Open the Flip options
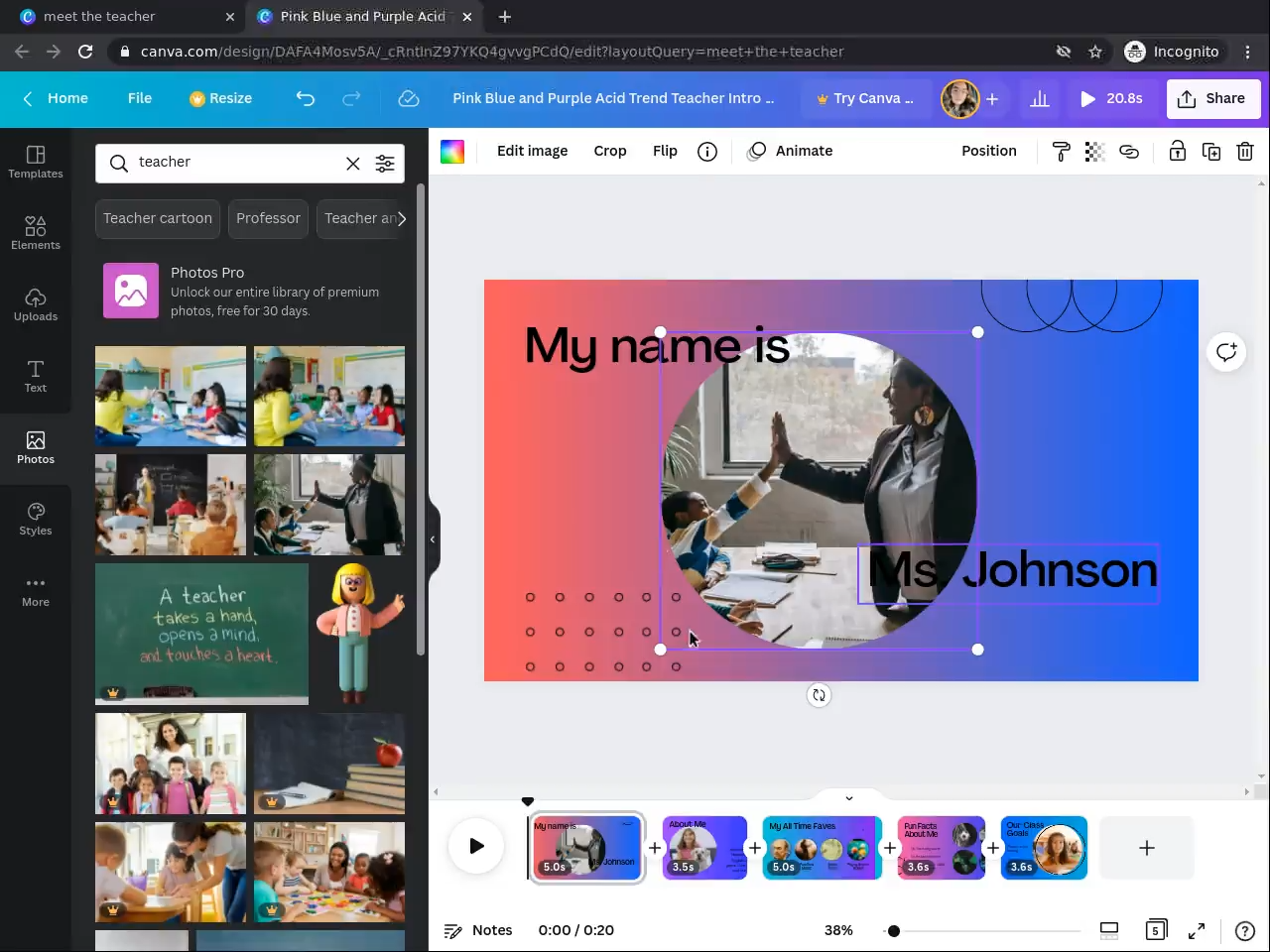The width and height of the screenshot is (1270, 952). [665, 151]
